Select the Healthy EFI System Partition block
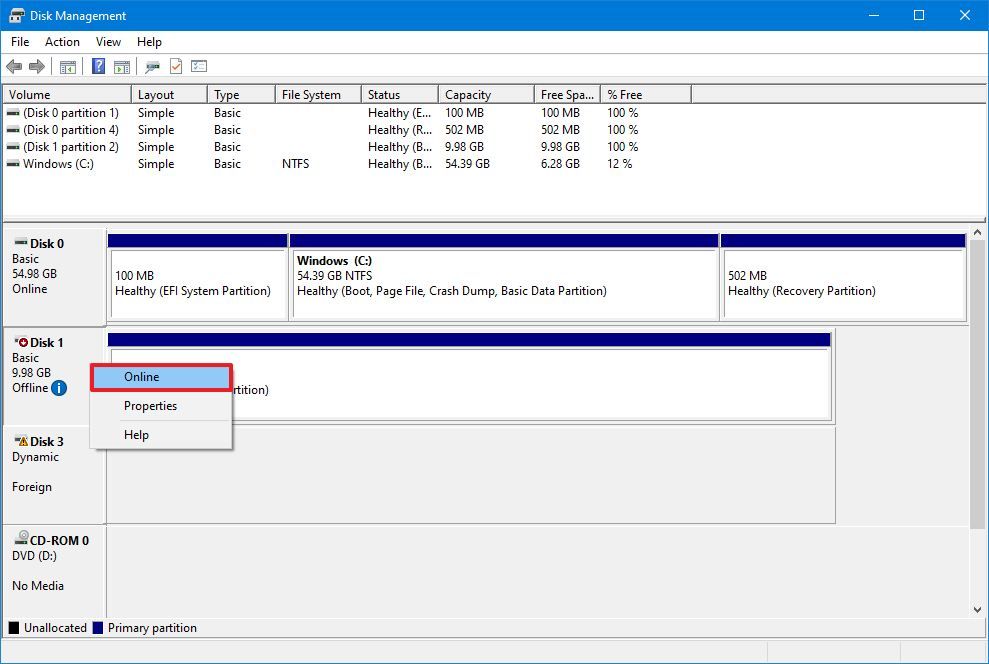 [x=197, y=277]
